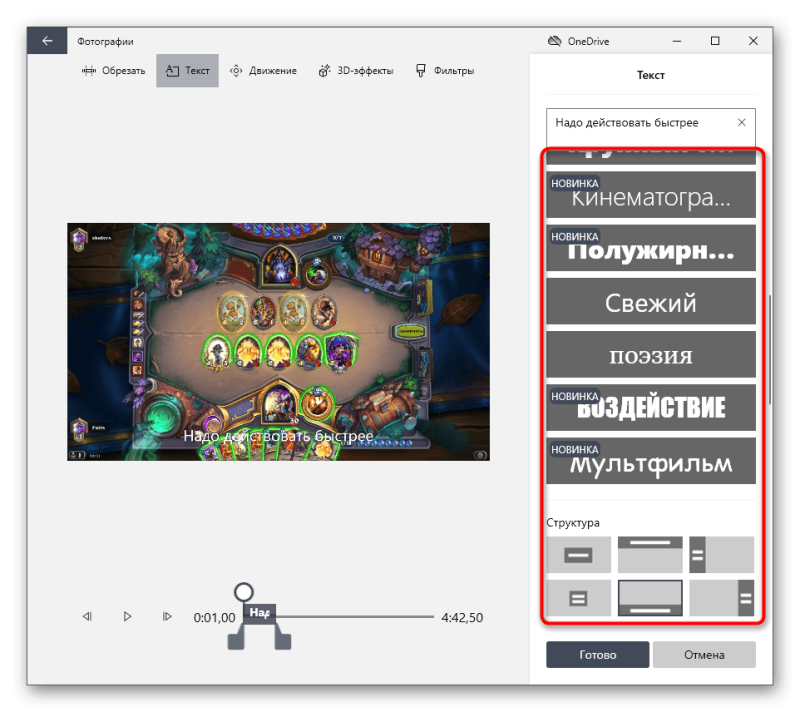Open the 3D-эффекты tool
This screenshot has height=712, width=800.
click(356, 71)
